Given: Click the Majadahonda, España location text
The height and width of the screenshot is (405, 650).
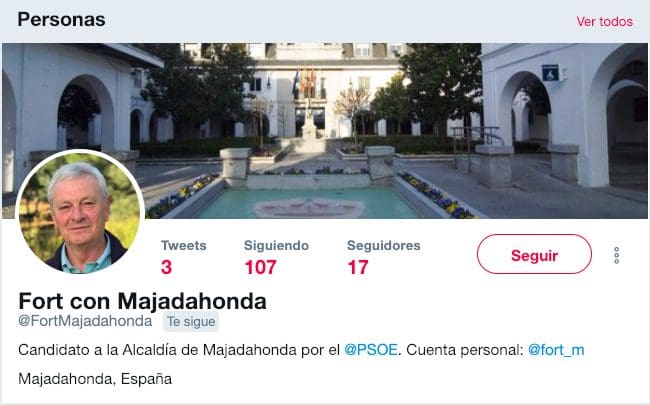Looking at the screenshot, I should pyautogui.click(x=95, y=379).
